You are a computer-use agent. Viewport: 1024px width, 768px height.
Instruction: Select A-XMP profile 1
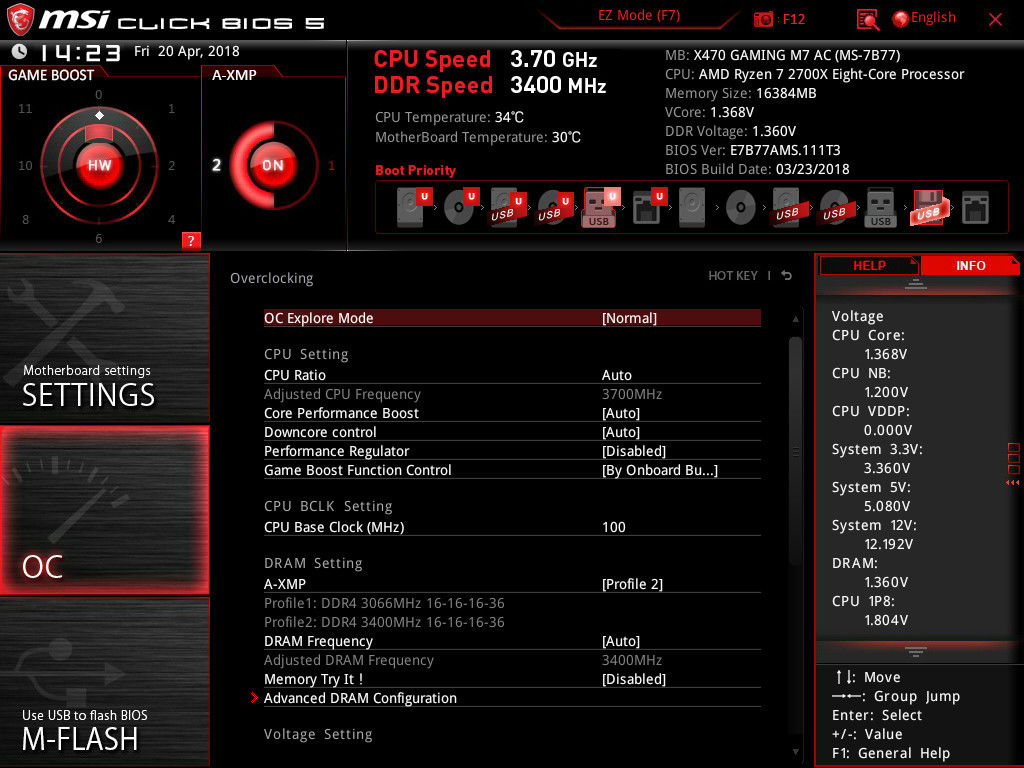pos(331,166)
